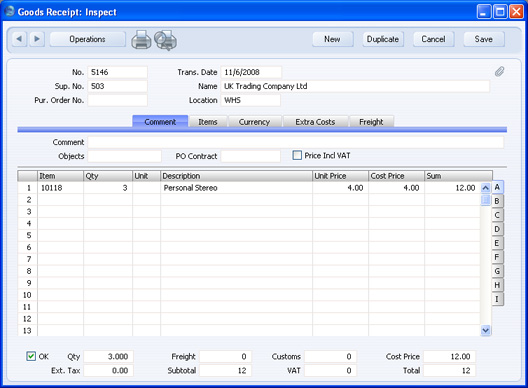Image resolution: width=528 pixels, height=388 pixels.
Task: Click the Sup. No. field showing 503
Action: pos(118,86)
